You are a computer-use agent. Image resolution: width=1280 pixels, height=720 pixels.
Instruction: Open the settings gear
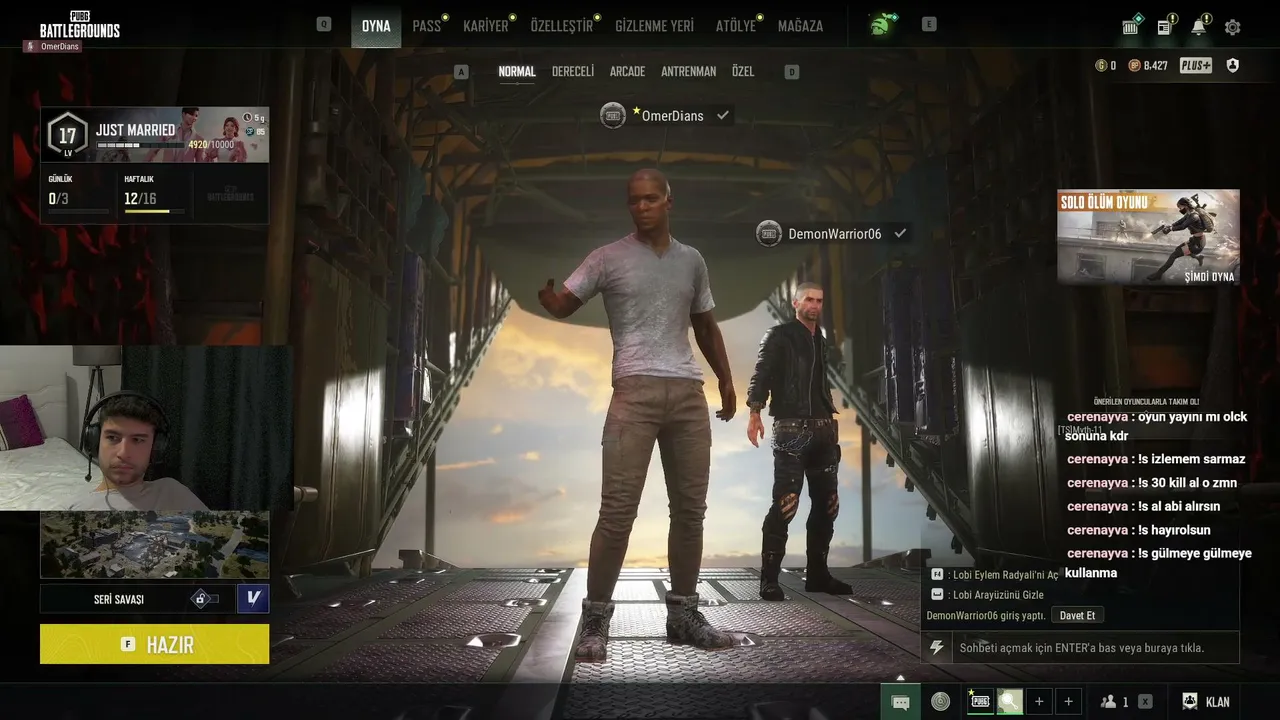click(1233, 27)
